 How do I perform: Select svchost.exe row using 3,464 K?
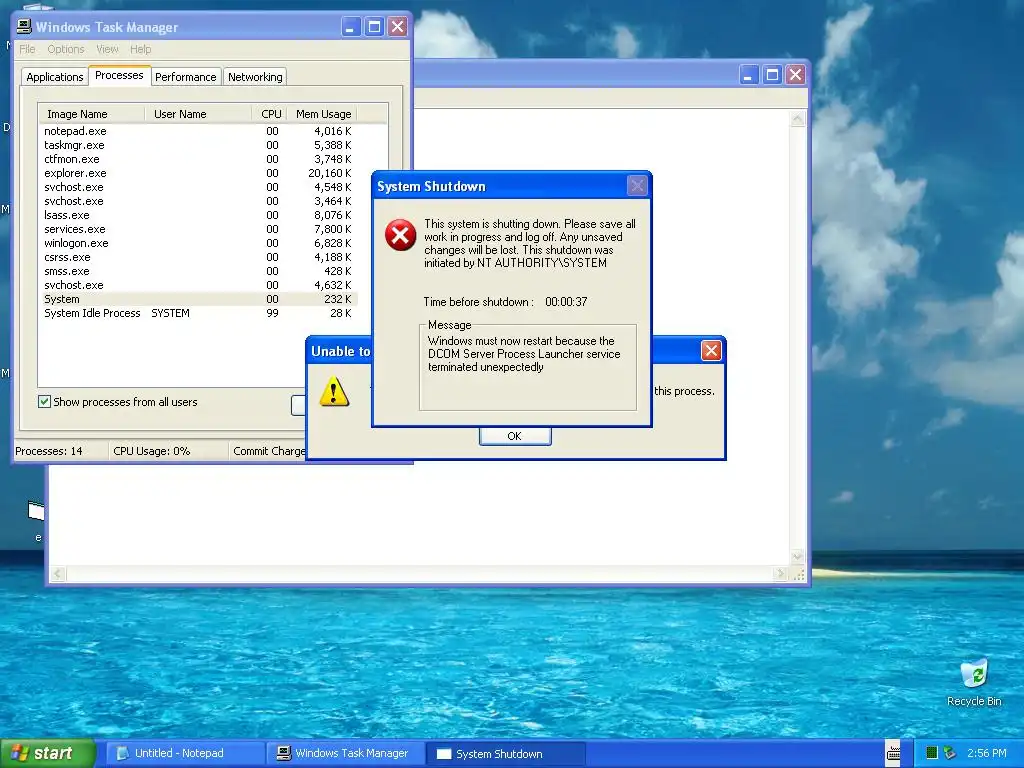click(x=198, y=201)
